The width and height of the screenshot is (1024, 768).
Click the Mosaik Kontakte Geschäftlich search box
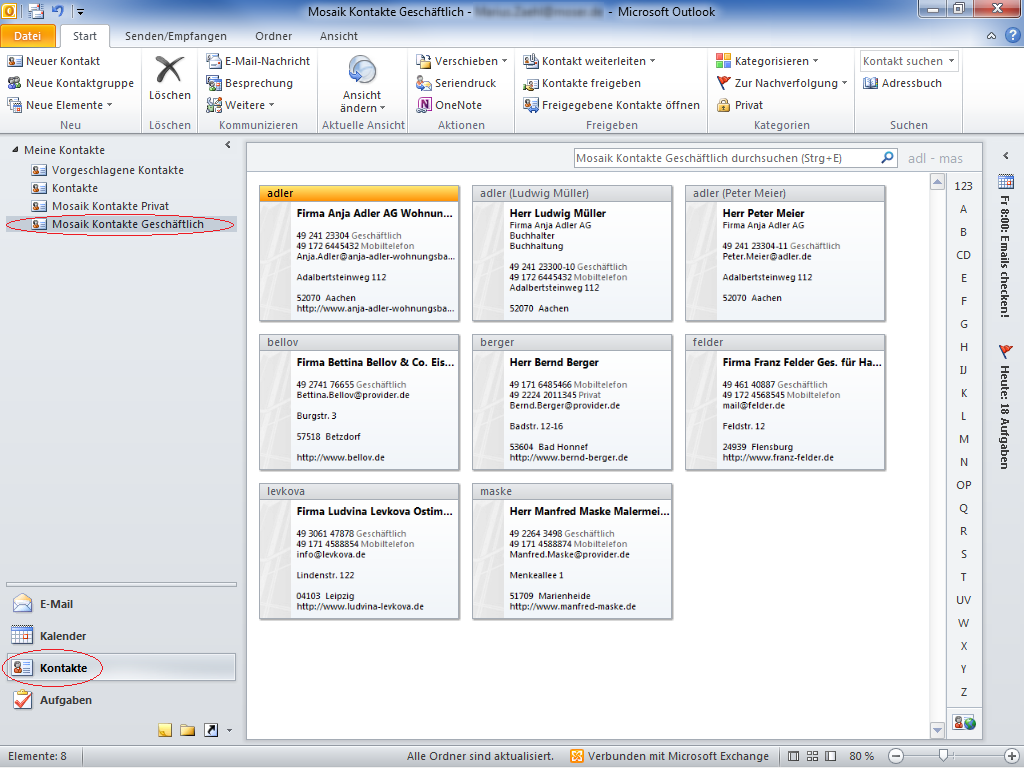727,158
